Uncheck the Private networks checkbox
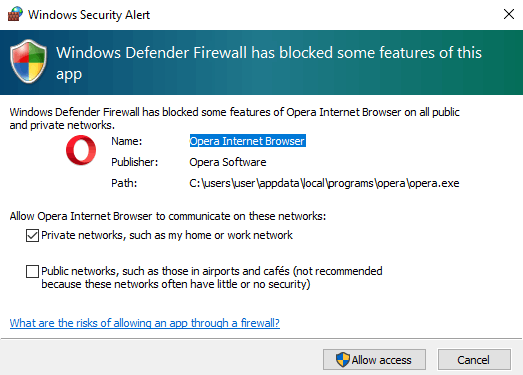 [x=32, y=236]
